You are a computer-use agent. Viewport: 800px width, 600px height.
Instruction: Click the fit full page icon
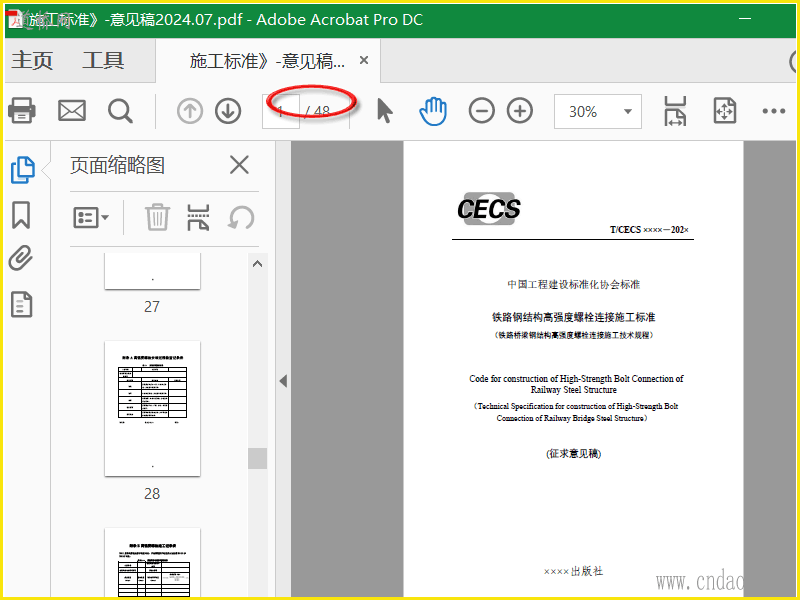(x=724, y=111)
